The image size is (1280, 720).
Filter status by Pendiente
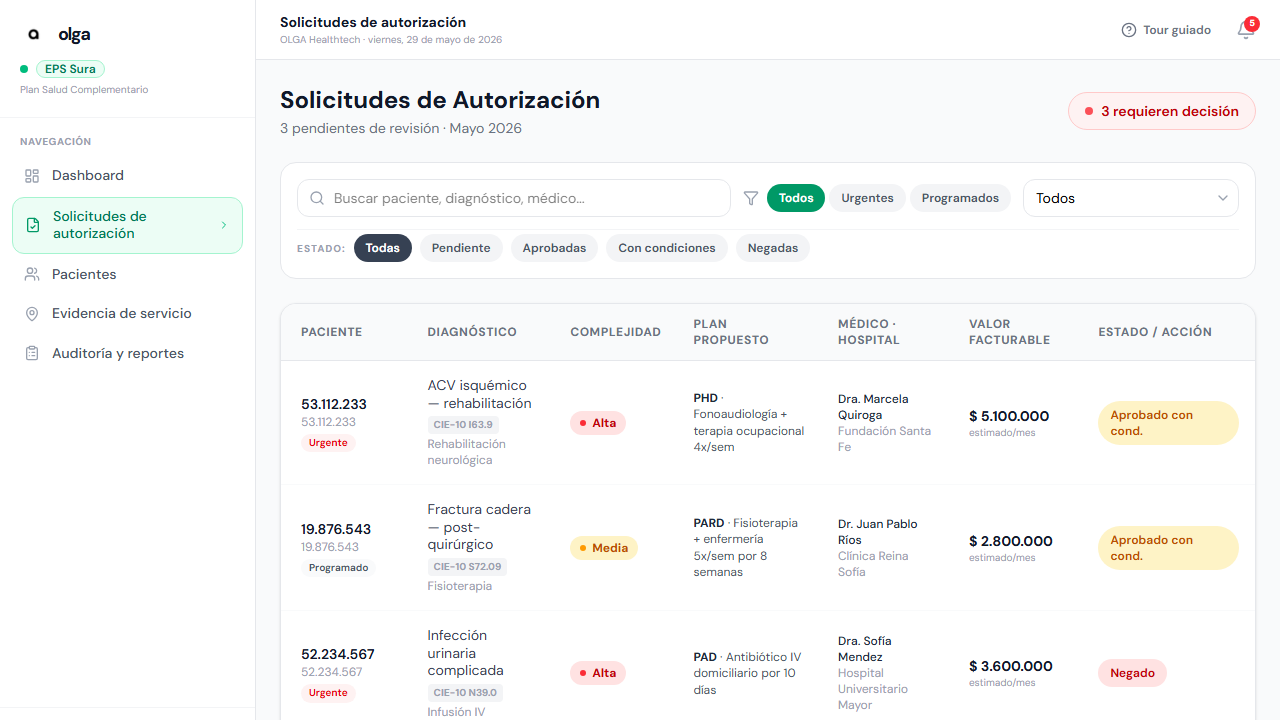(461, 248)
